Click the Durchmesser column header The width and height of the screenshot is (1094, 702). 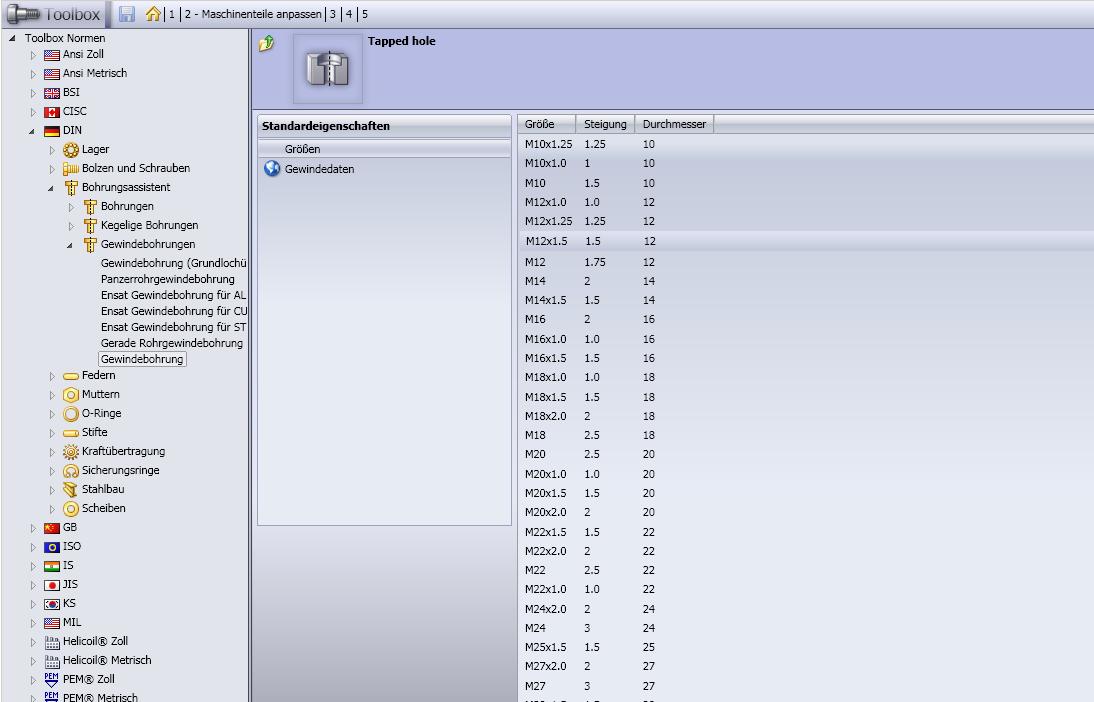coord(674,124)
